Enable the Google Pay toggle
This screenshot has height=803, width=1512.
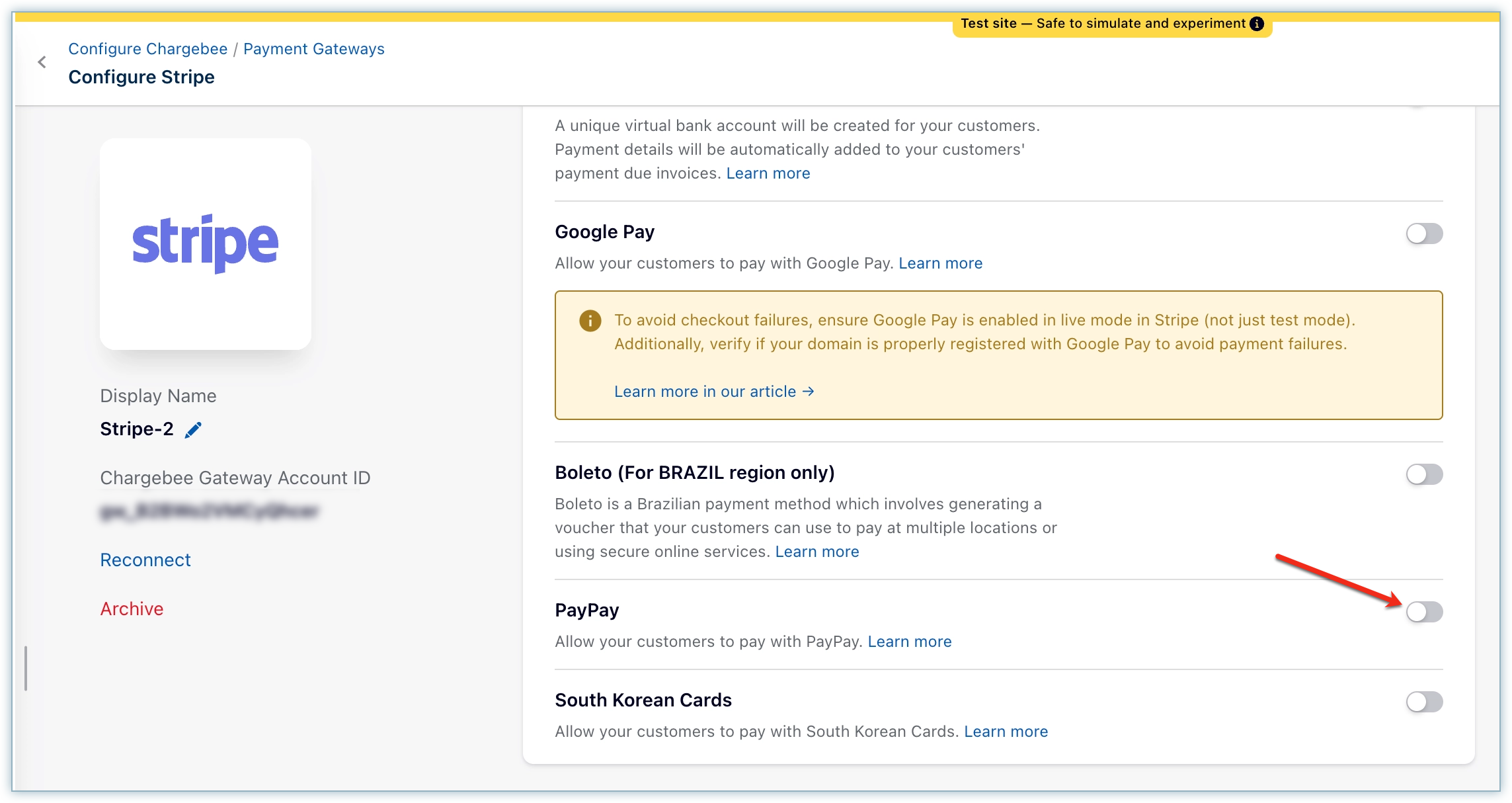click(x=1424, y=233)
